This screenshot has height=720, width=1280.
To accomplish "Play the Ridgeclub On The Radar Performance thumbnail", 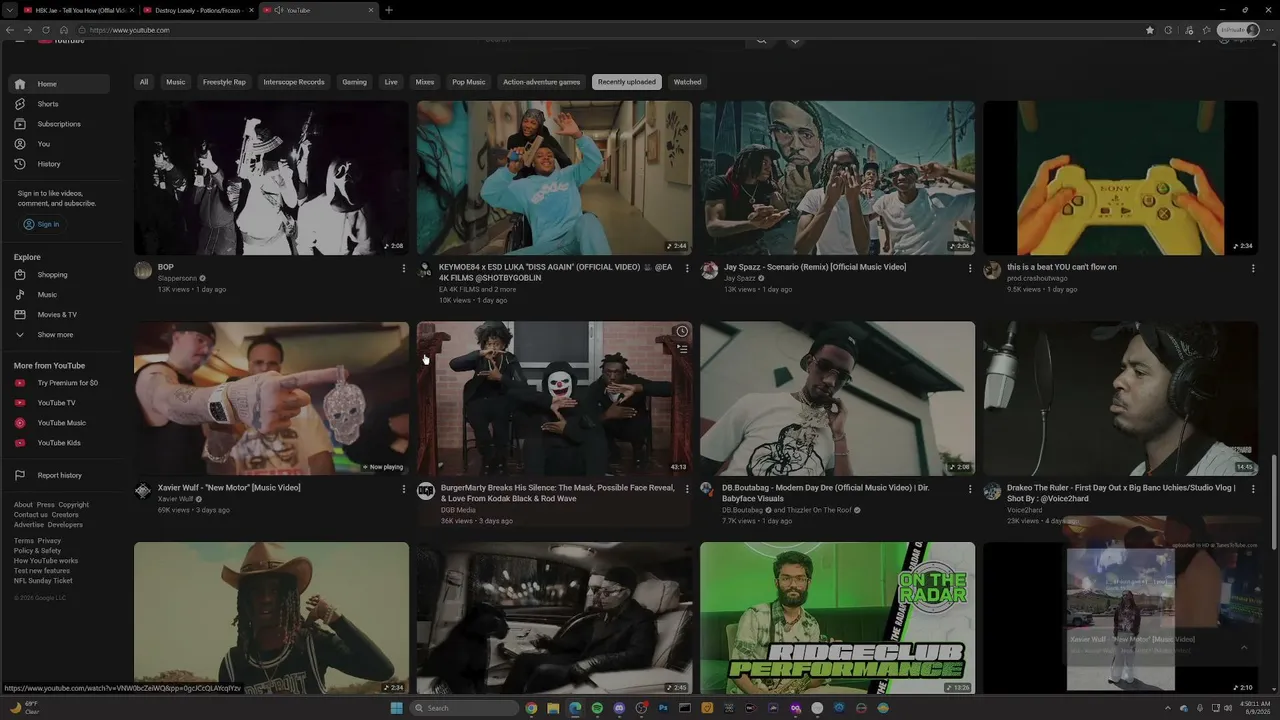I will [x=837, y=618].
